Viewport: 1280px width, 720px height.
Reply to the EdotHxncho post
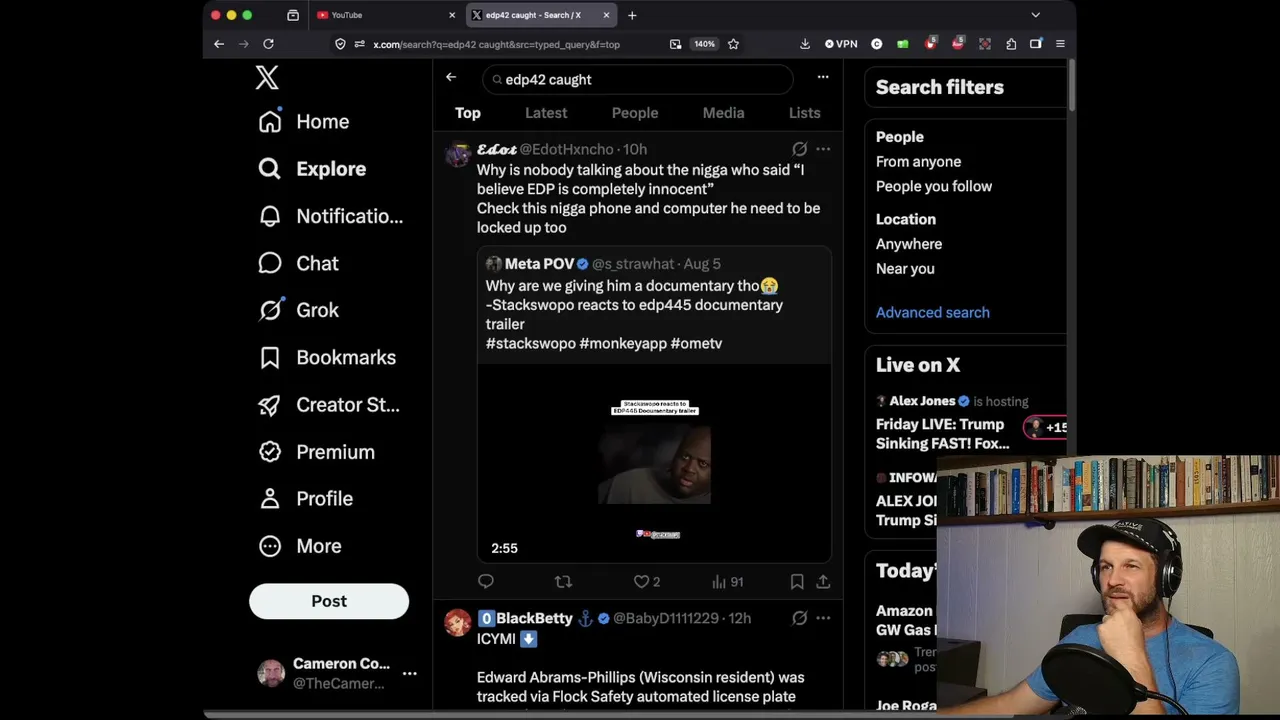[486, 581]
